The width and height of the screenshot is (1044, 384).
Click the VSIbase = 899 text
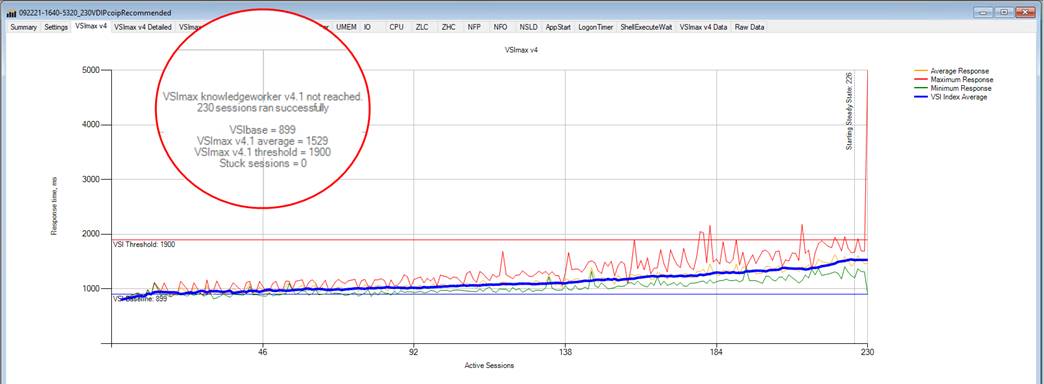tap(262, 130)
